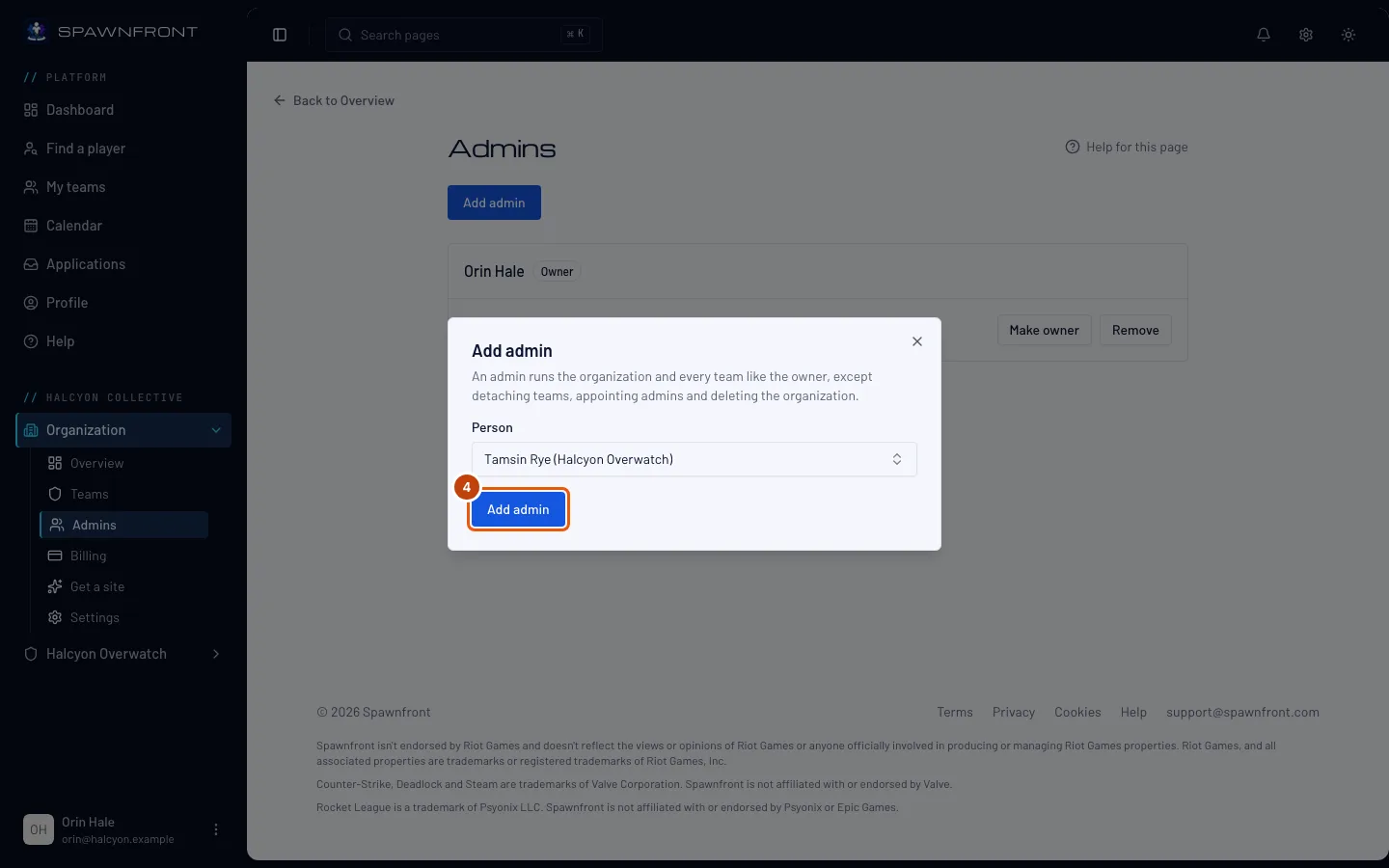Focus the Search pages field

click(464, 35)
